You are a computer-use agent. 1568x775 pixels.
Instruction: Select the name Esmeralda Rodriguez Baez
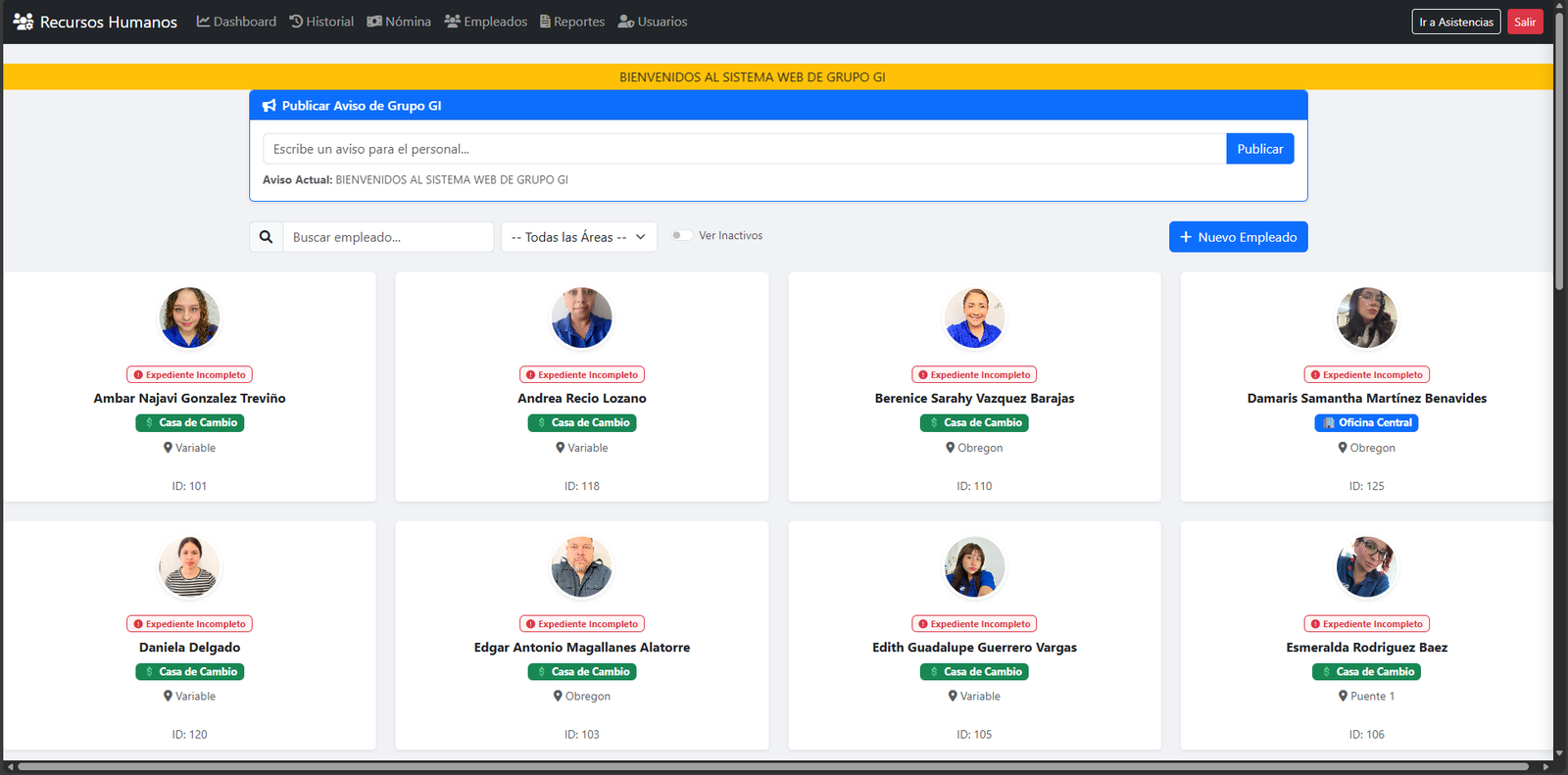point(1367,647)
